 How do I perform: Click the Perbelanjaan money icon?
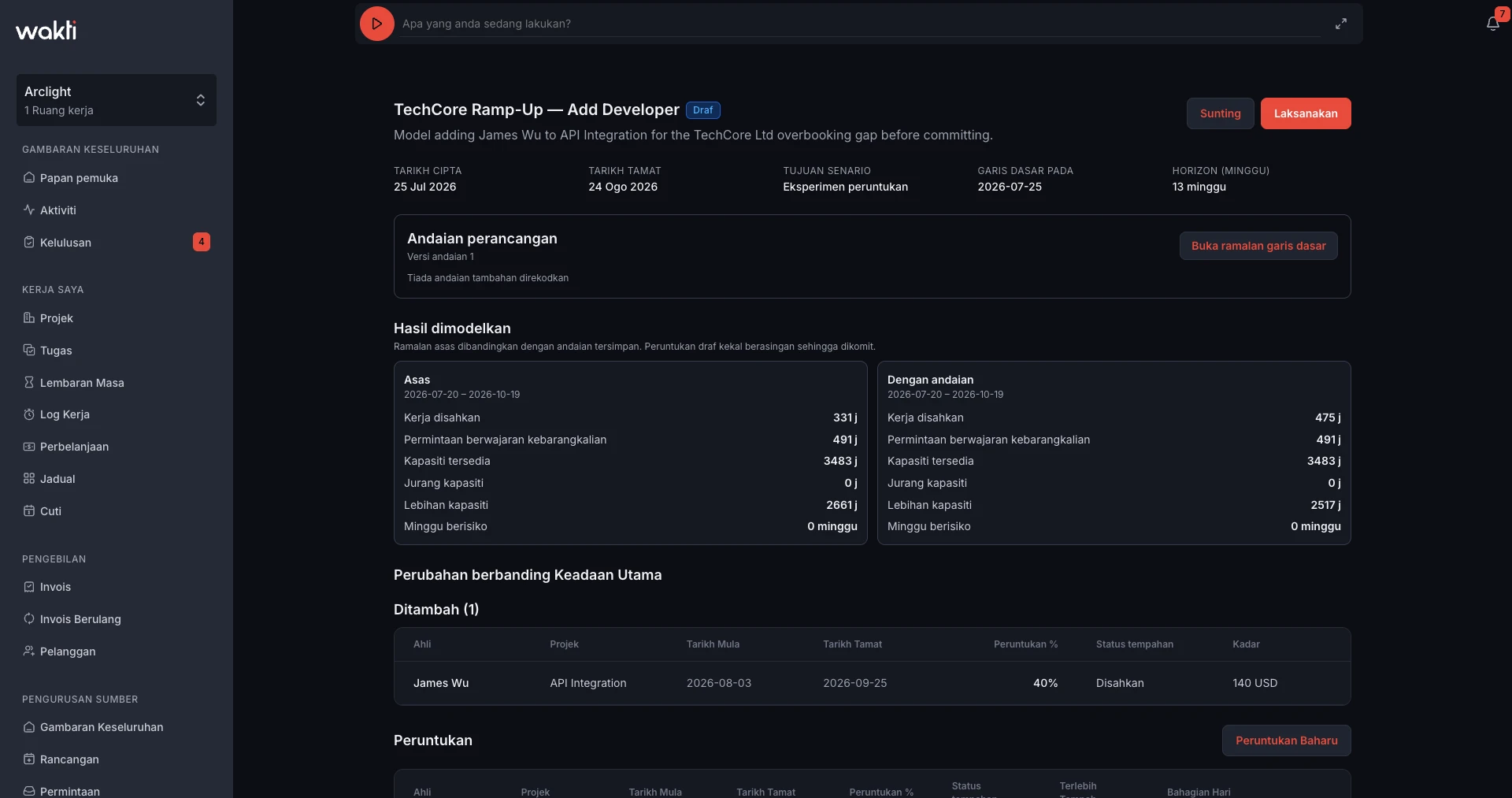click(29, 447)
